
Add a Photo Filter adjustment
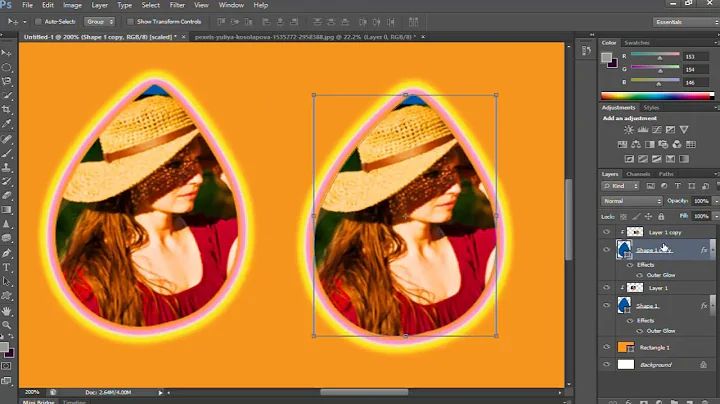point(663,144)
